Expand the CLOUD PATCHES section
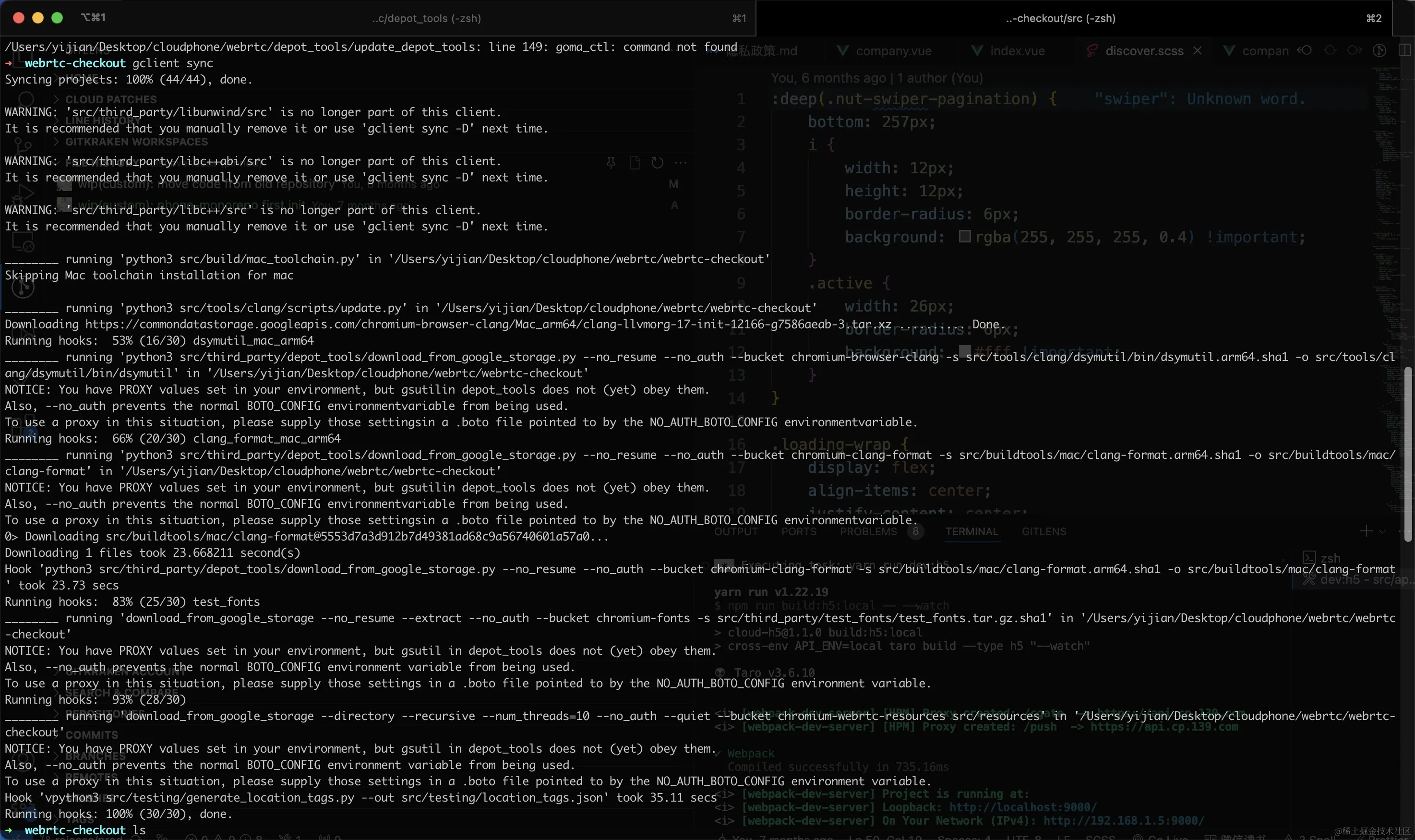Viewport: 1415px width, 840px height. tap(111, 100)
